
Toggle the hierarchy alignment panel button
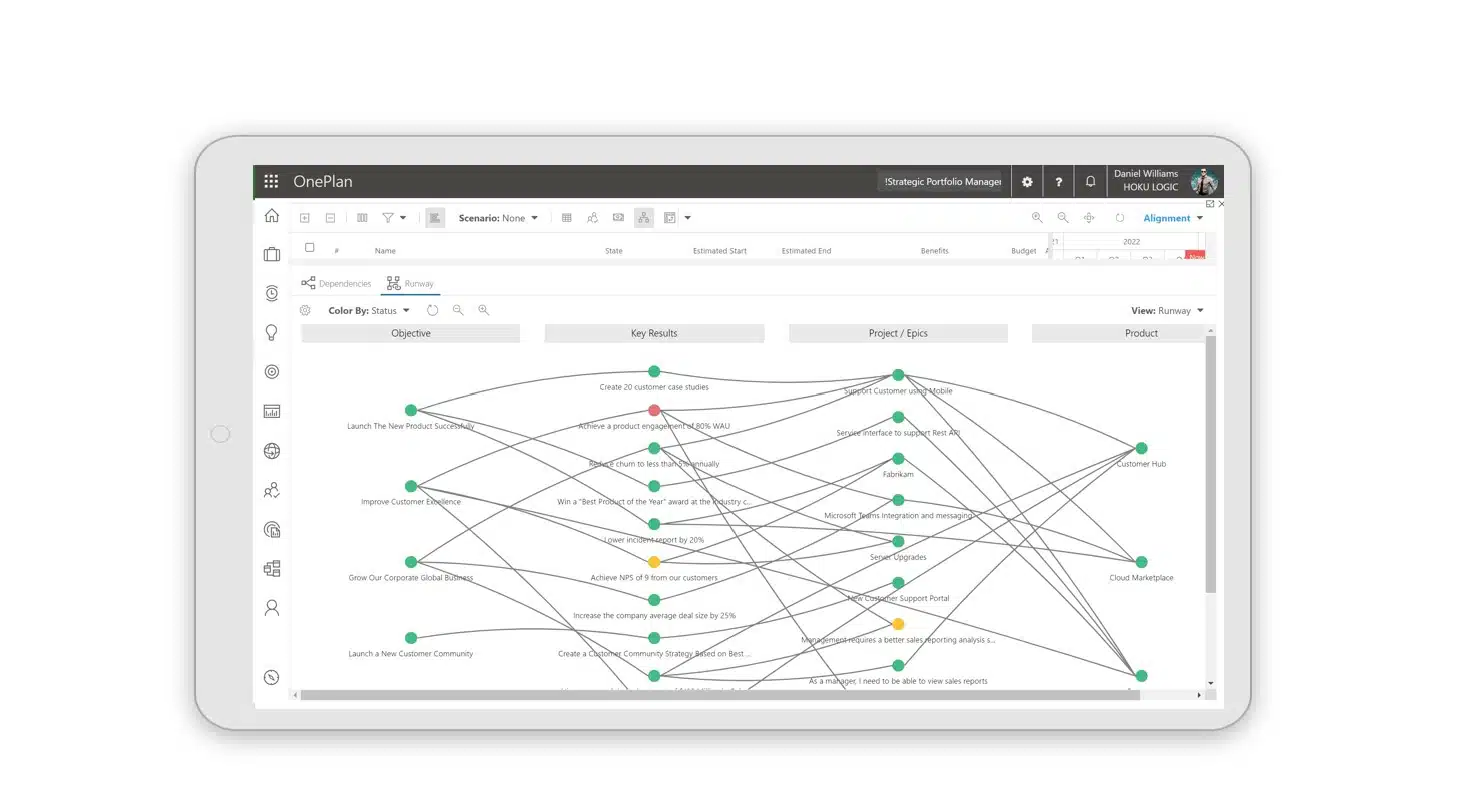click(643, 218)
